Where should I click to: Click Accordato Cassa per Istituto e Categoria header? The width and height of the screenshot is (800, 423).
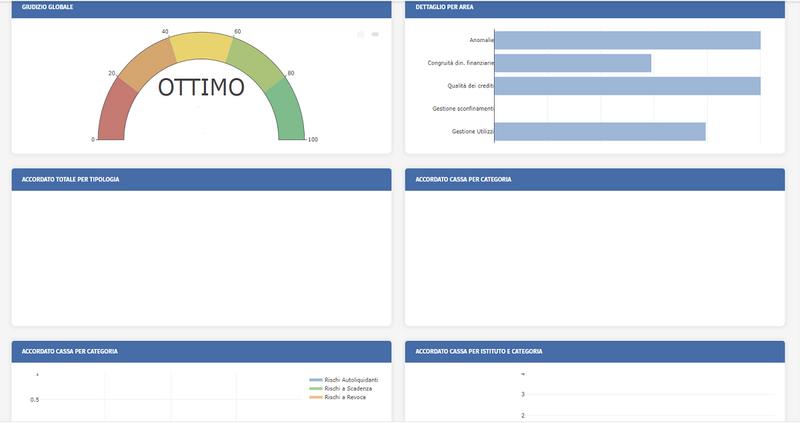(x=595, y=352)
